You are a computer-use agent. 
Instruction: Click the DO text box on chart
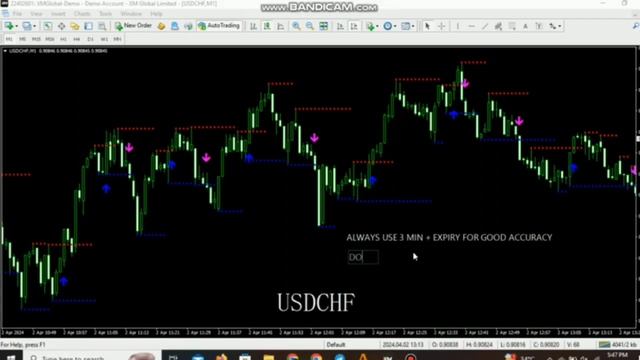point(363,257)
